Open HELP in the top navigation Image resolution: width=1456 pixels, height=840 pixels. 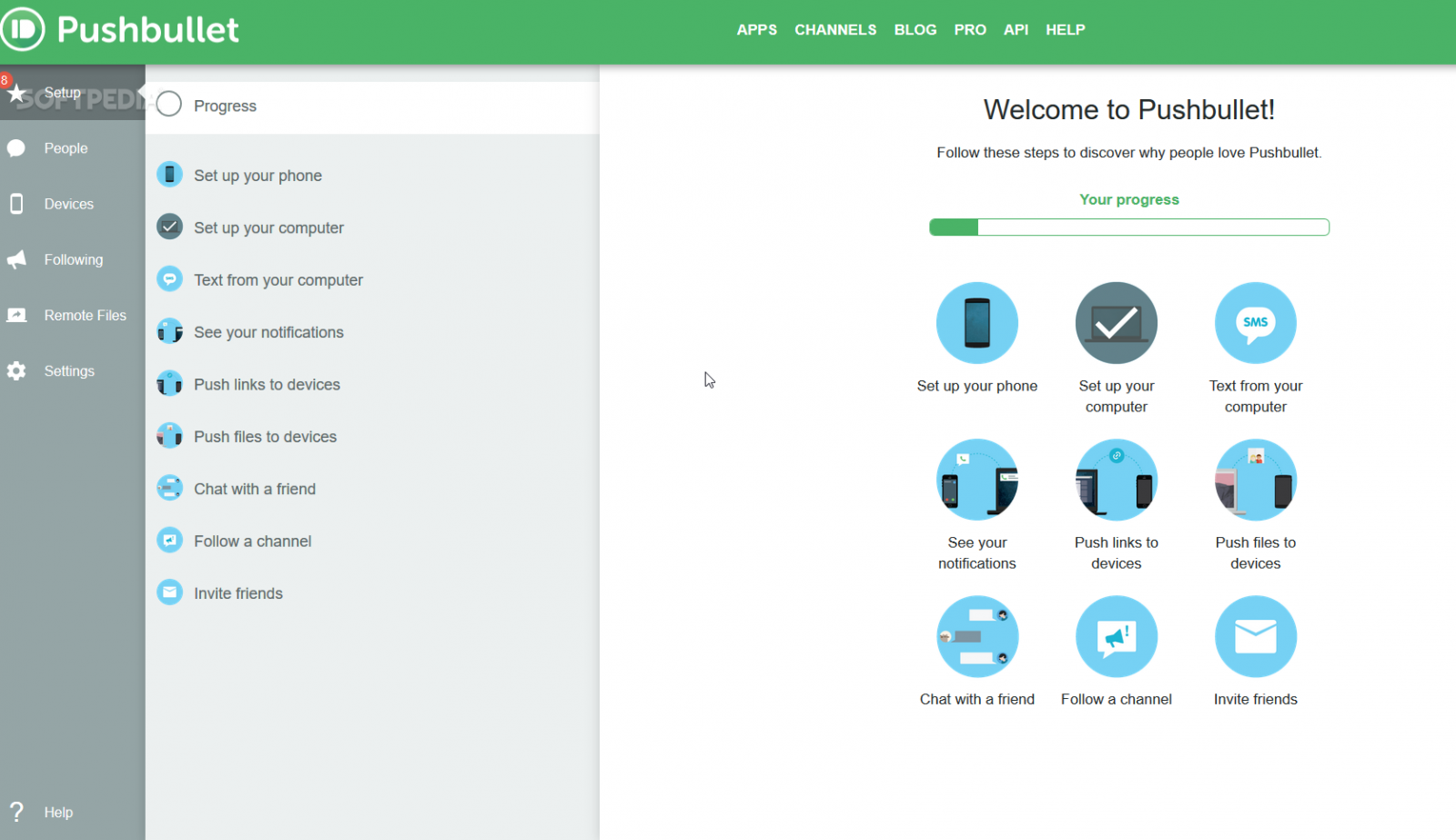(x=1066, y=30)
